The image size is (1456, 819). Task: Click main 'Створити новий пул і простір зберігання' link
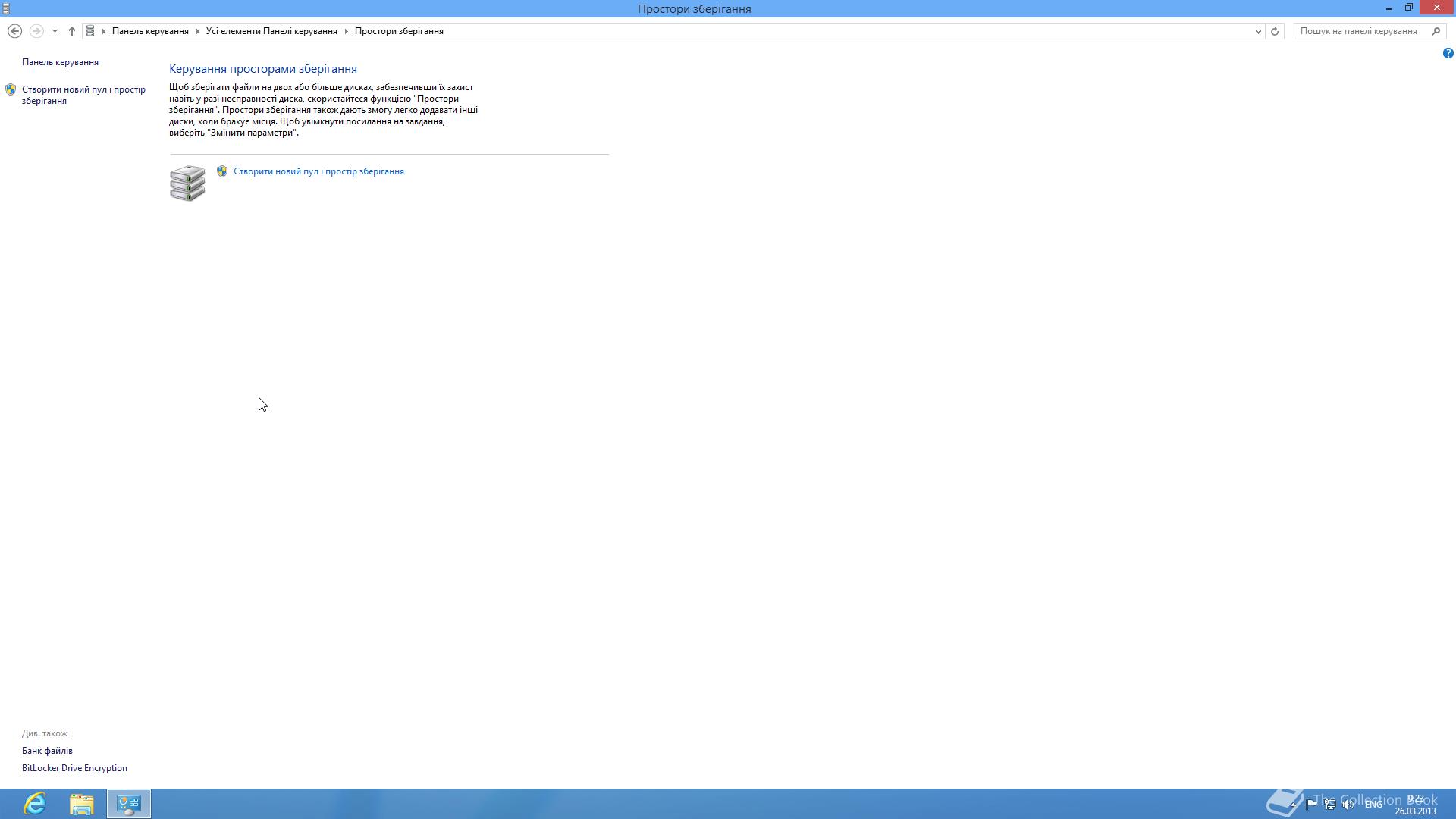click(318, 171)
